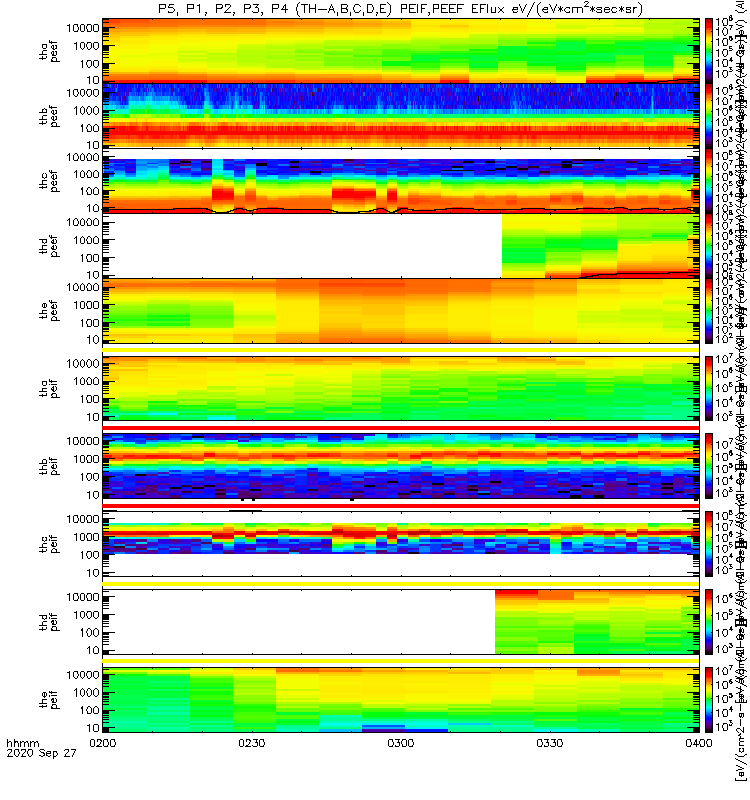Click the color bar beside thb peif panel

[709, 466]
